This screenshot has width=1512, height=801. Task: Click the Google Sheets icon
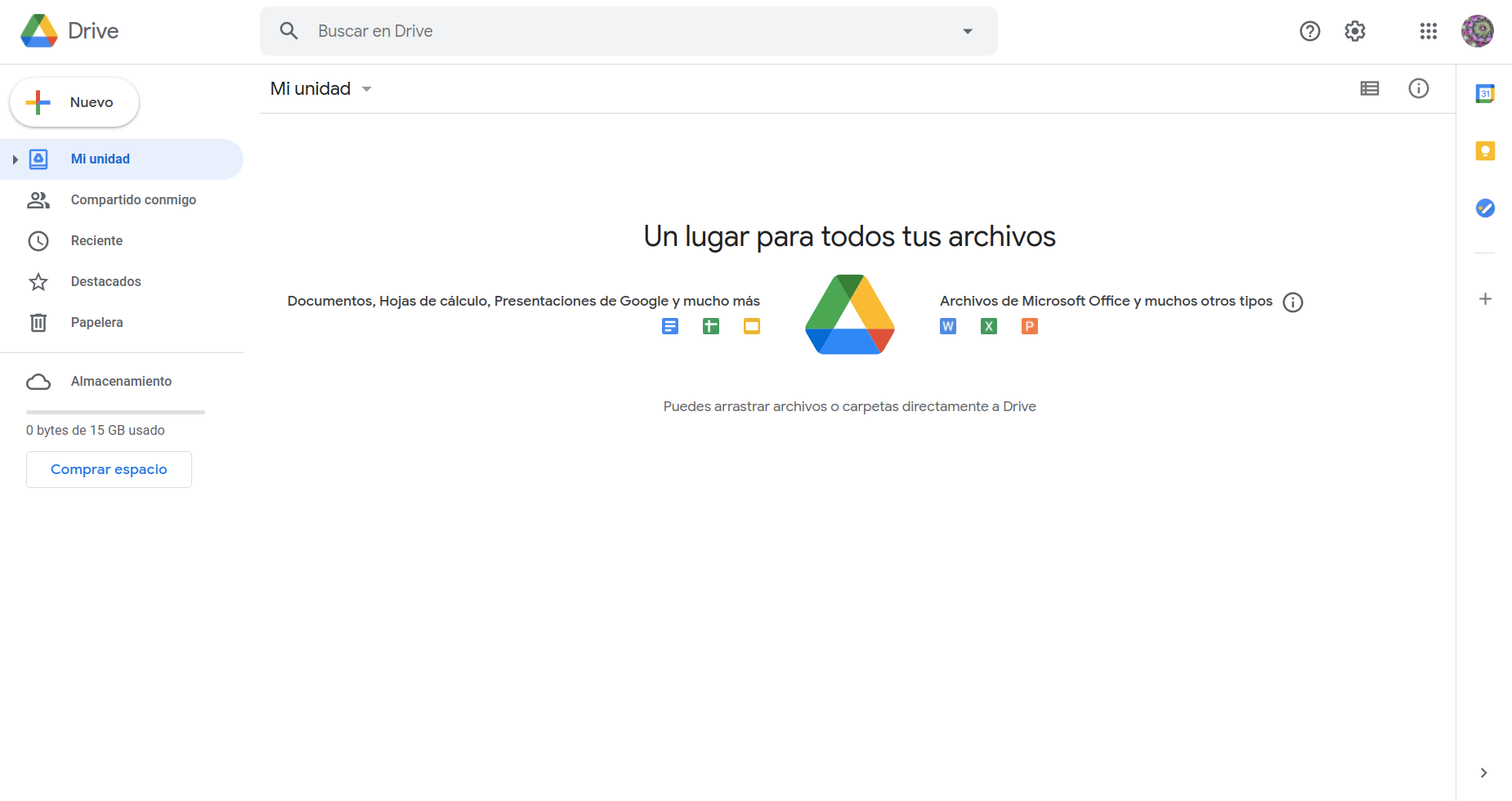[711, 327]
